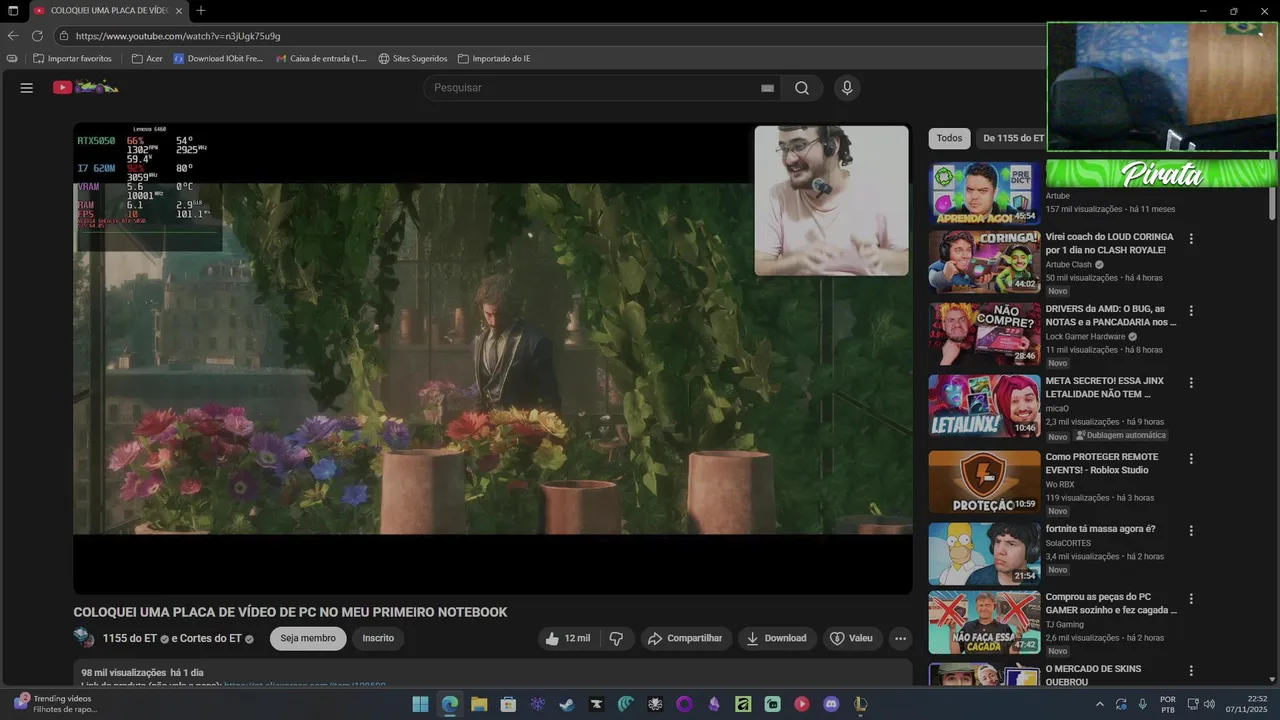Open tab actions menu icon
The height and width of the screenshot is (720, 1280).
(x=13, y=11)
